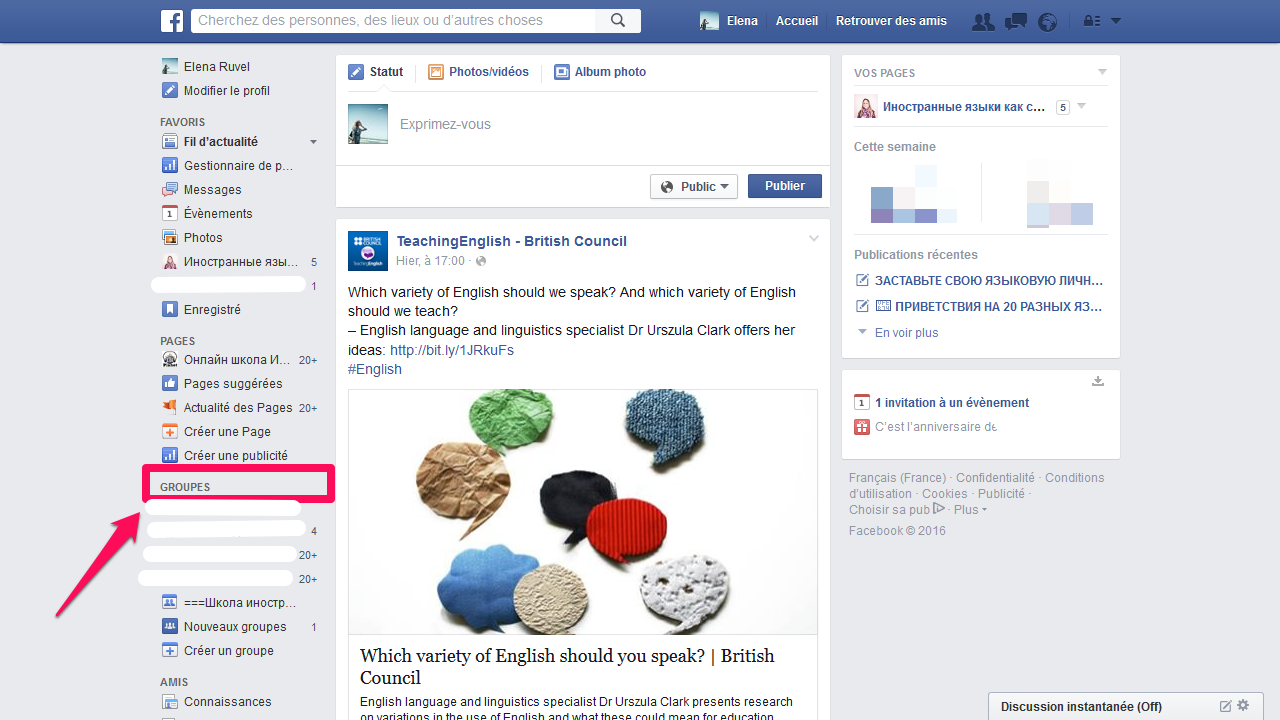Open the Public audience dropdown
This screenshot has width=1280, height=720.
click(x=694, y=187)
